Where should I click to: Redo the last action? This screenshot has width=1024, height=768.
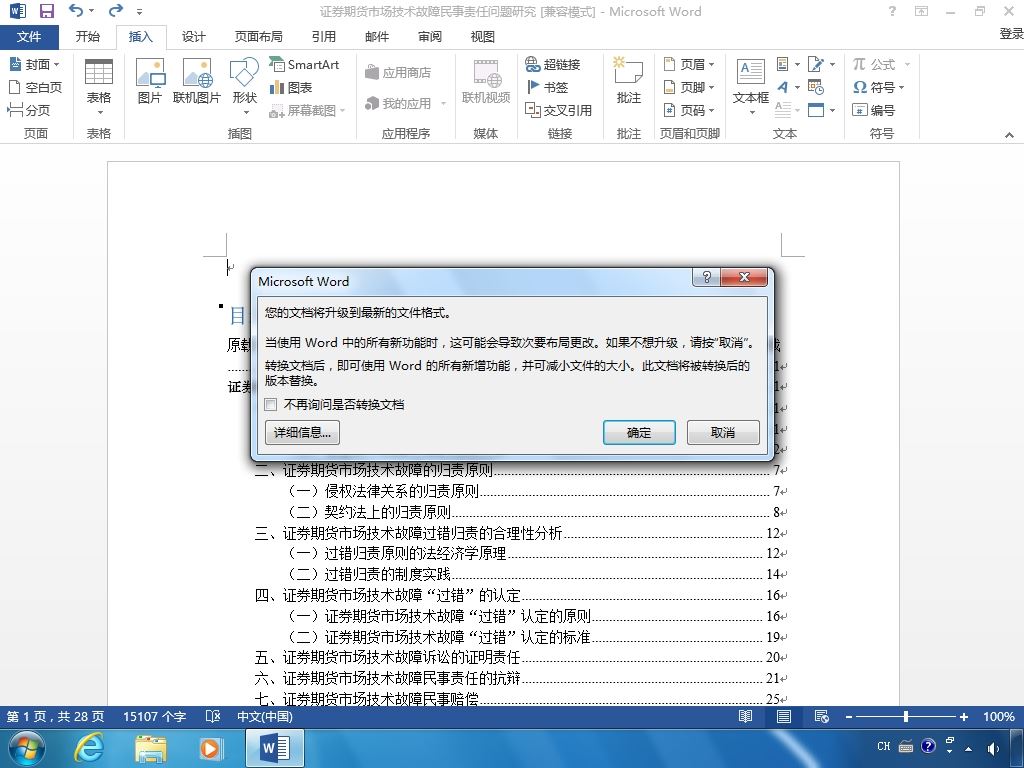point(116,11)
